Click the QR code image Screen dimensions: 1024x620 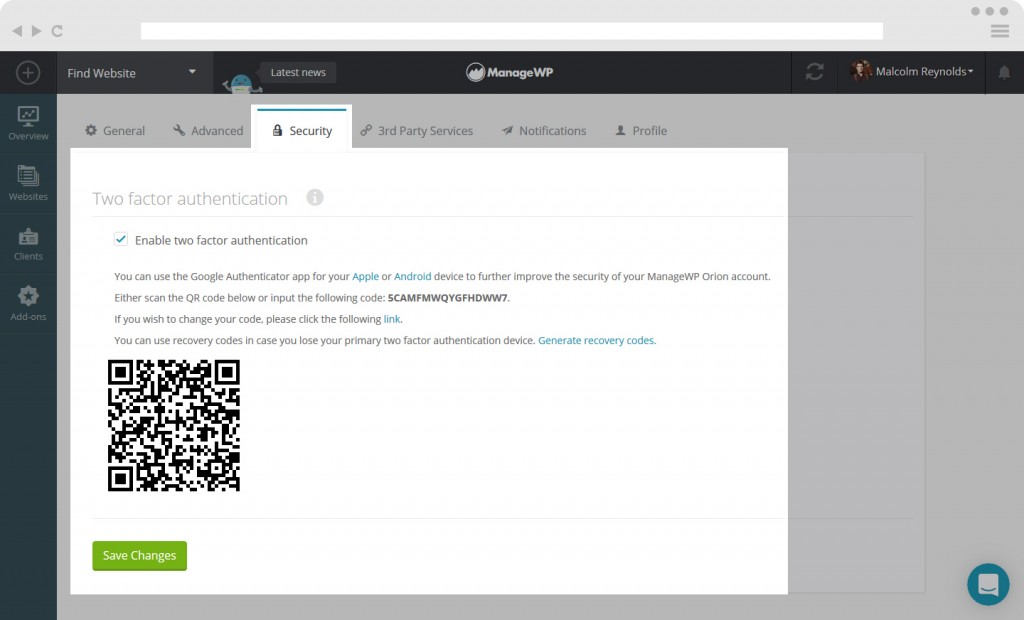point(173,425)
